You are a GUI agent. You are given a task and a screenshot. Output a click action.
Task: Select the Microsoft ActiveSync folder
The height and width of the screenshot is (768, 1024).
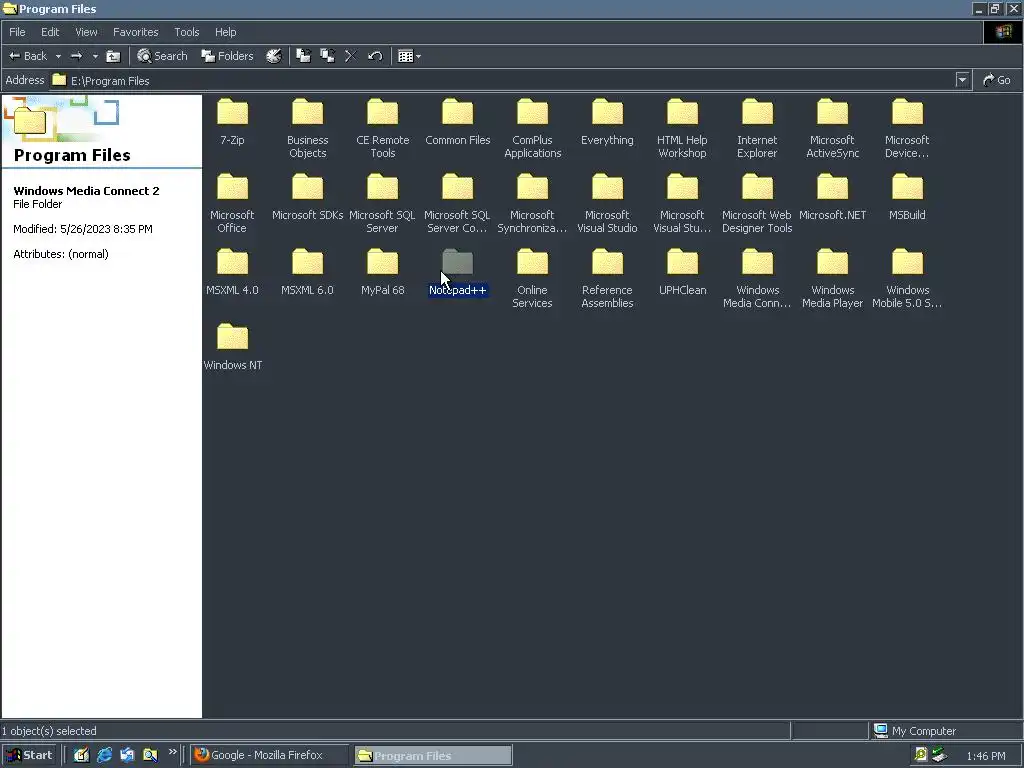click(x=833, y=129)
